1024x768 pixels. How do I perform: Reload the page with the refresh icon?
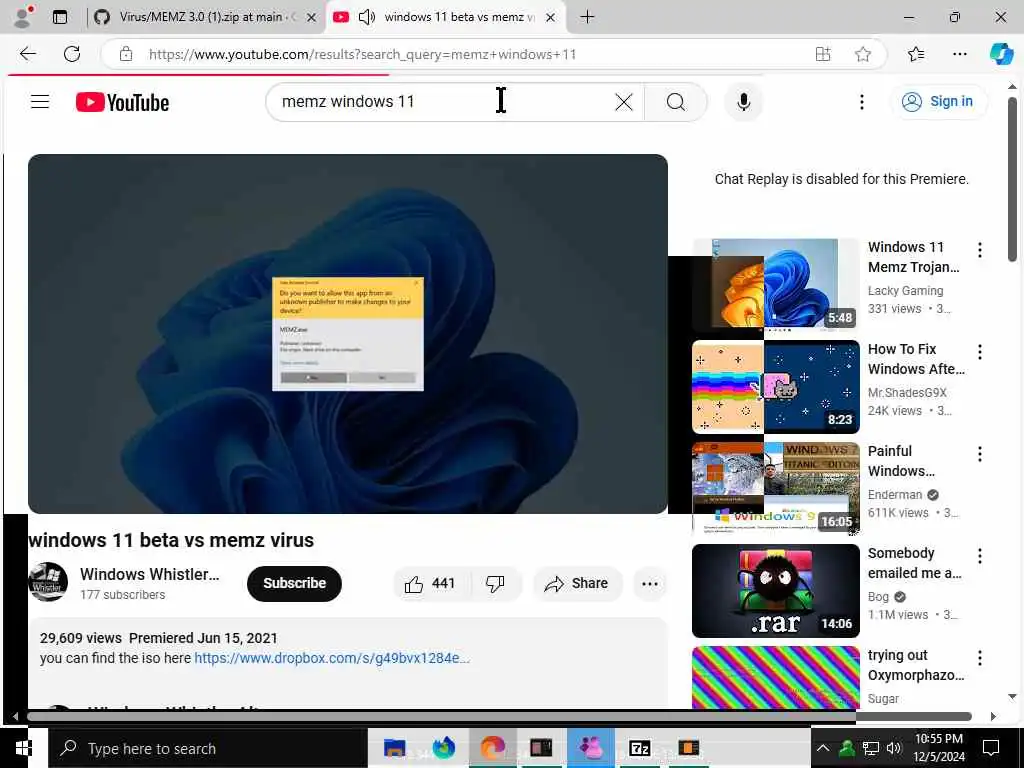point(72,54)
